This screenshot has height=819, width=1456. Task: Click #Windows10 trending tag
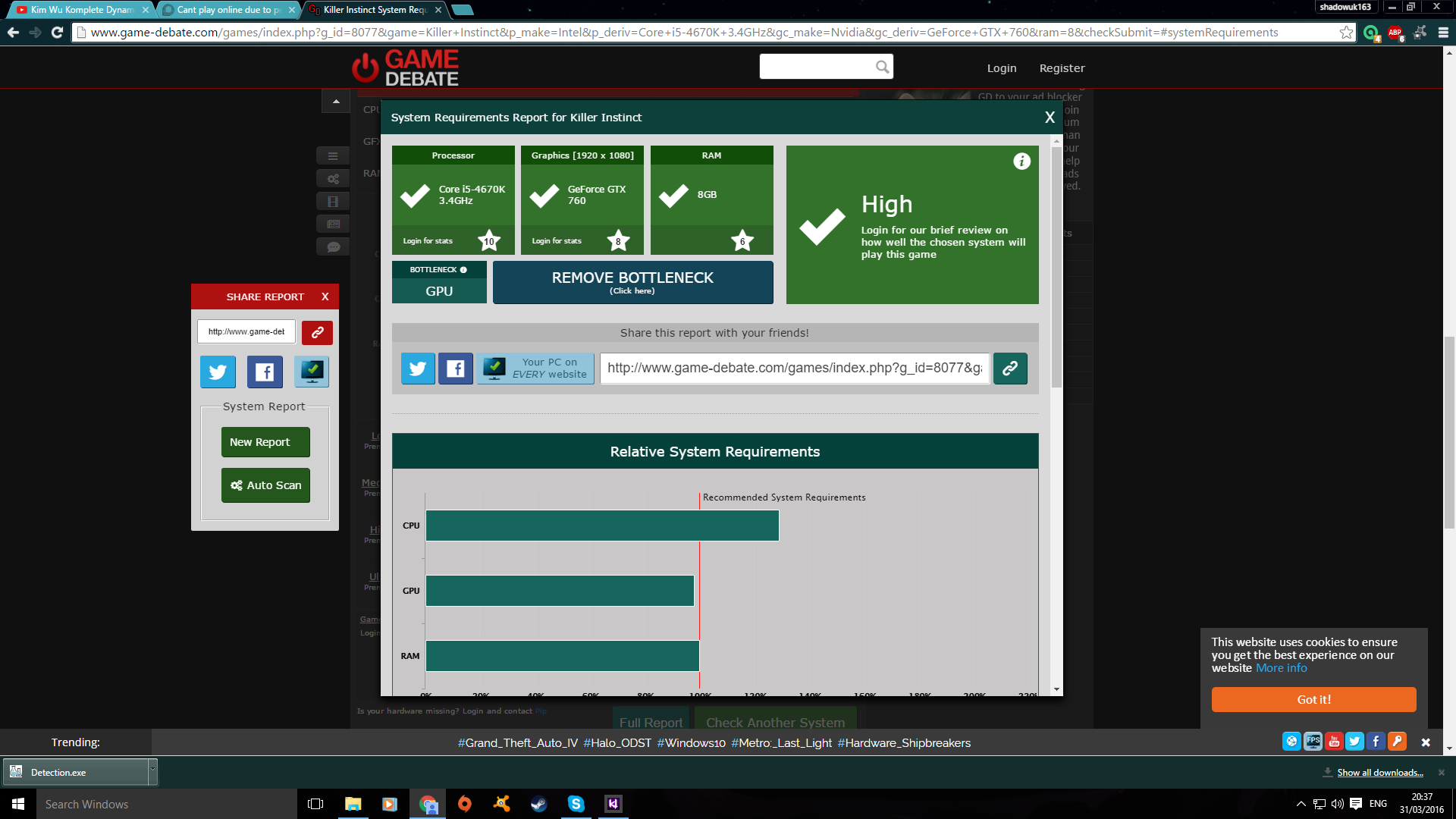pyautogui.click(x=691, y=743)
